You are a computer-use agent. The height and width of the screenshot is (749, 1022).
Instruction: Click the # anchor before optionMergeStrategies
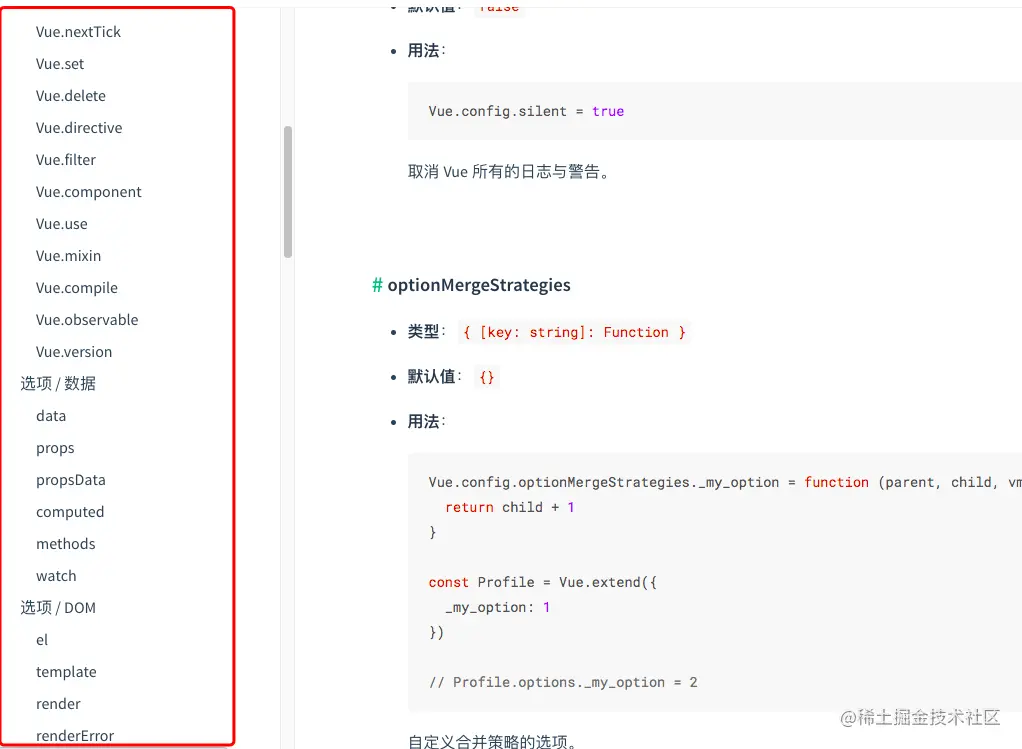point(377,285)
